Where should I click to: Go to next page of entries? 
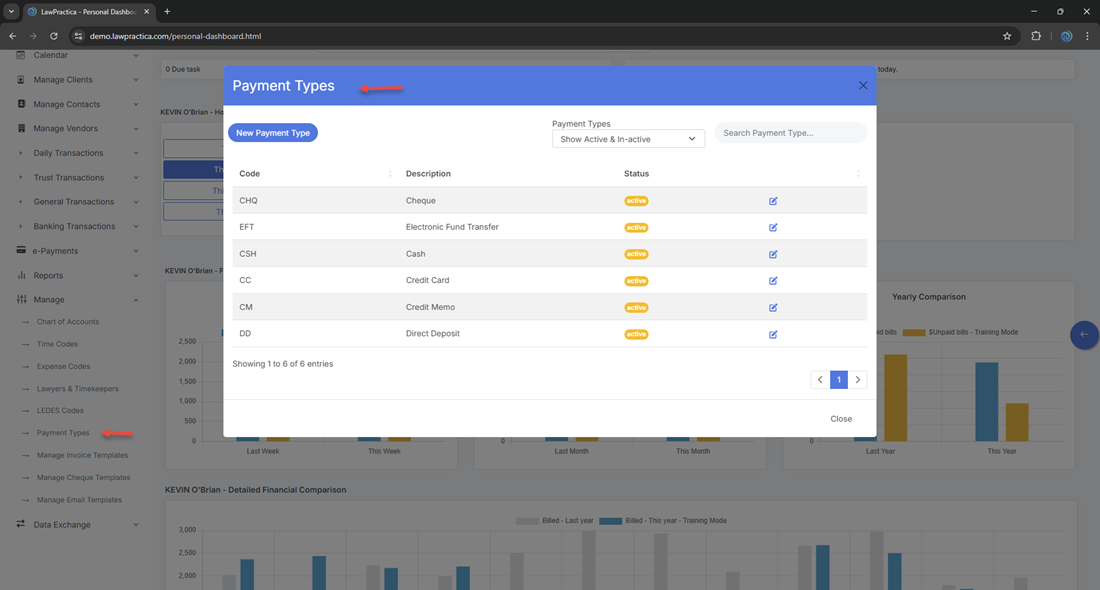point(858,380)
